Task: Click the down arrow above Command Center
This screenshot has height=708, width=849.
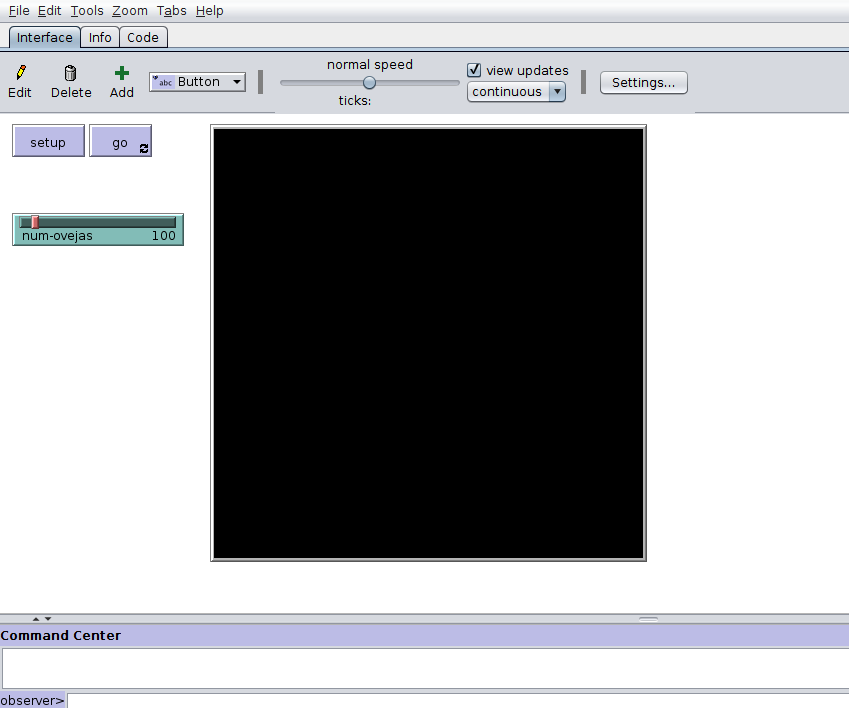Action: point(47,619)
